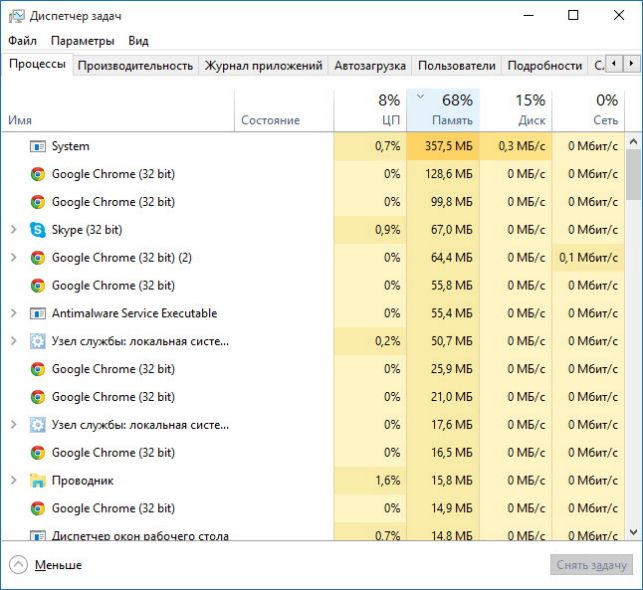Image resolution: width=643 pixels, height=590 pixels.
Task: Click the vertical scrollbar thumb
Action: click(634, 174)
